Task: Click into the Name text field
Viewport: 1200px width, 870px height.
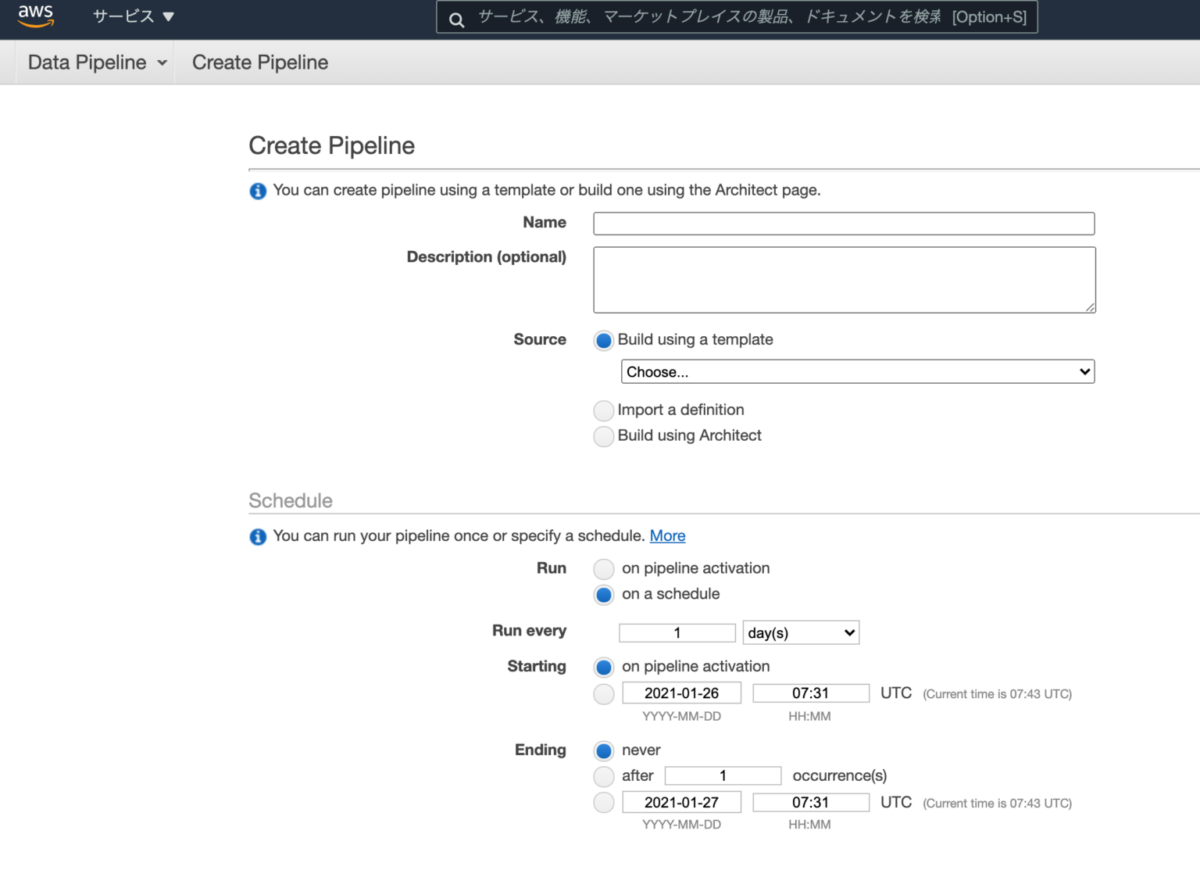Action: tap(843, 224)
